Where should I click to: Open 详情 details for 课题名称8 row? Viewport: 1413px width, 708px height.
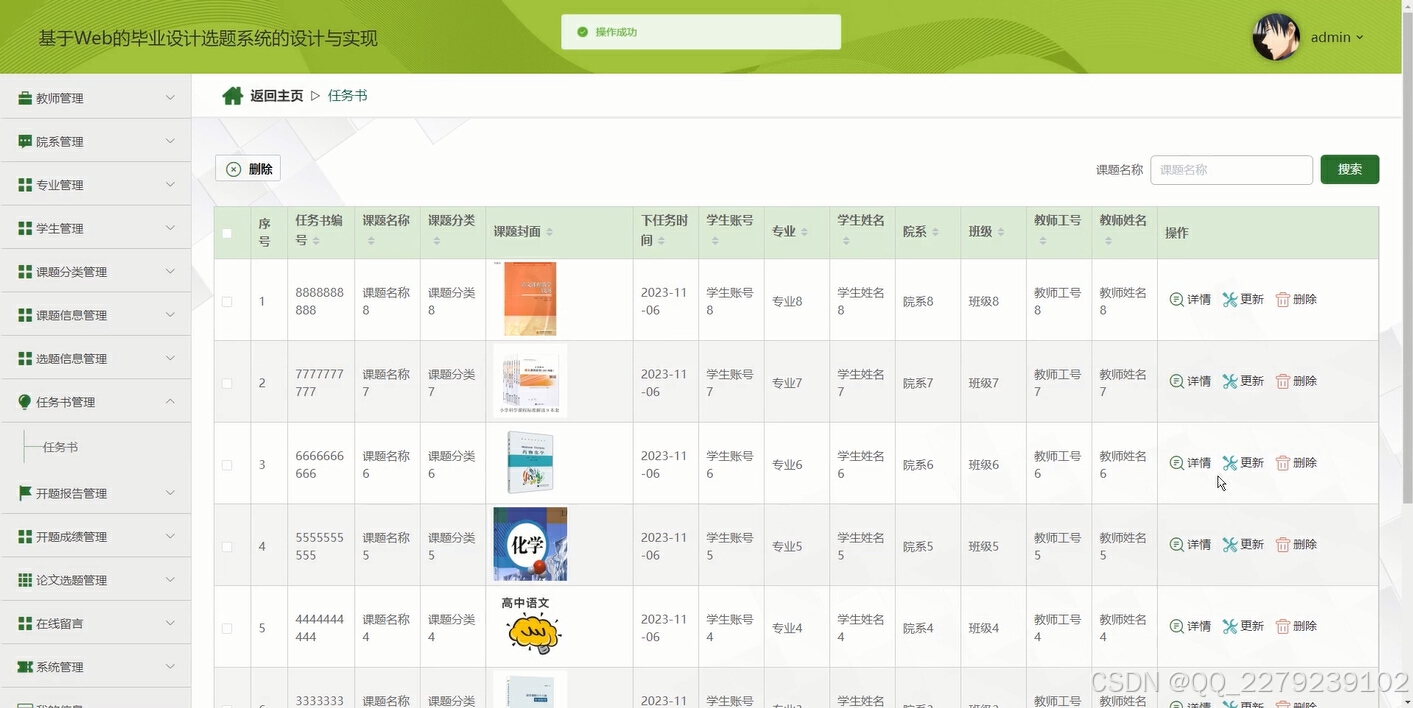1189,299
